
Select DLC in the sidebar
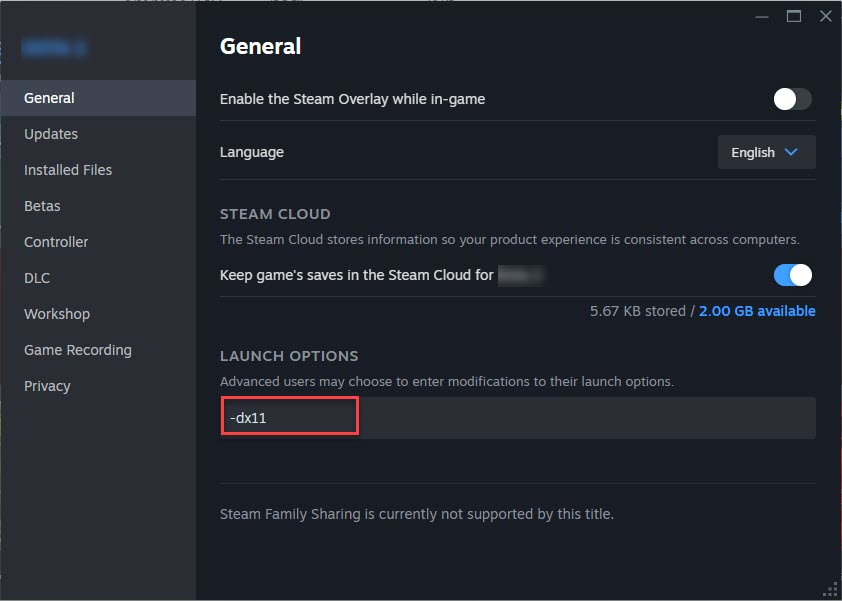pyautogui.click(x=37, y=278)
